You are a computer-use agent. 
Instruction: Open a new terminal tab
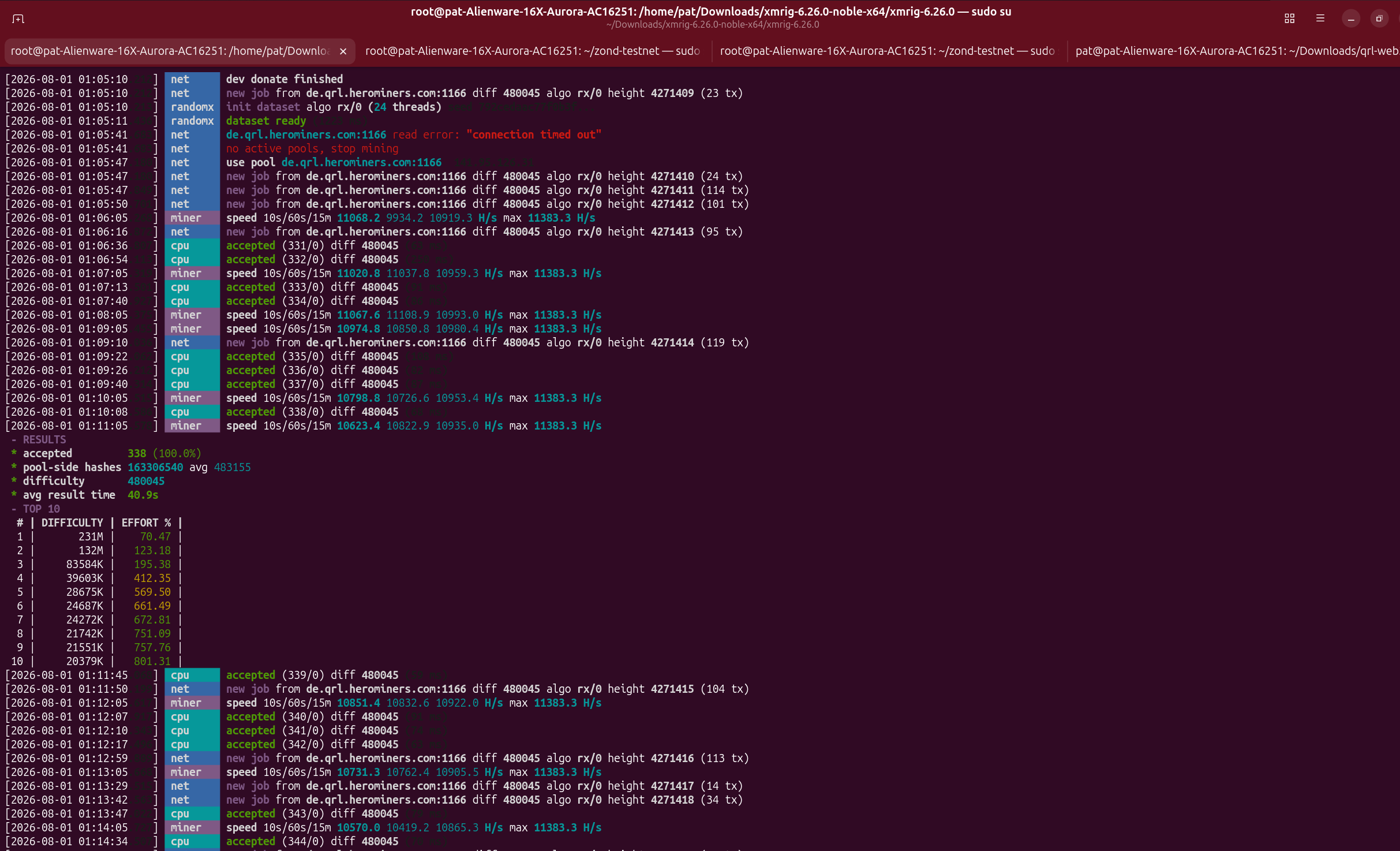coord(18,18)
